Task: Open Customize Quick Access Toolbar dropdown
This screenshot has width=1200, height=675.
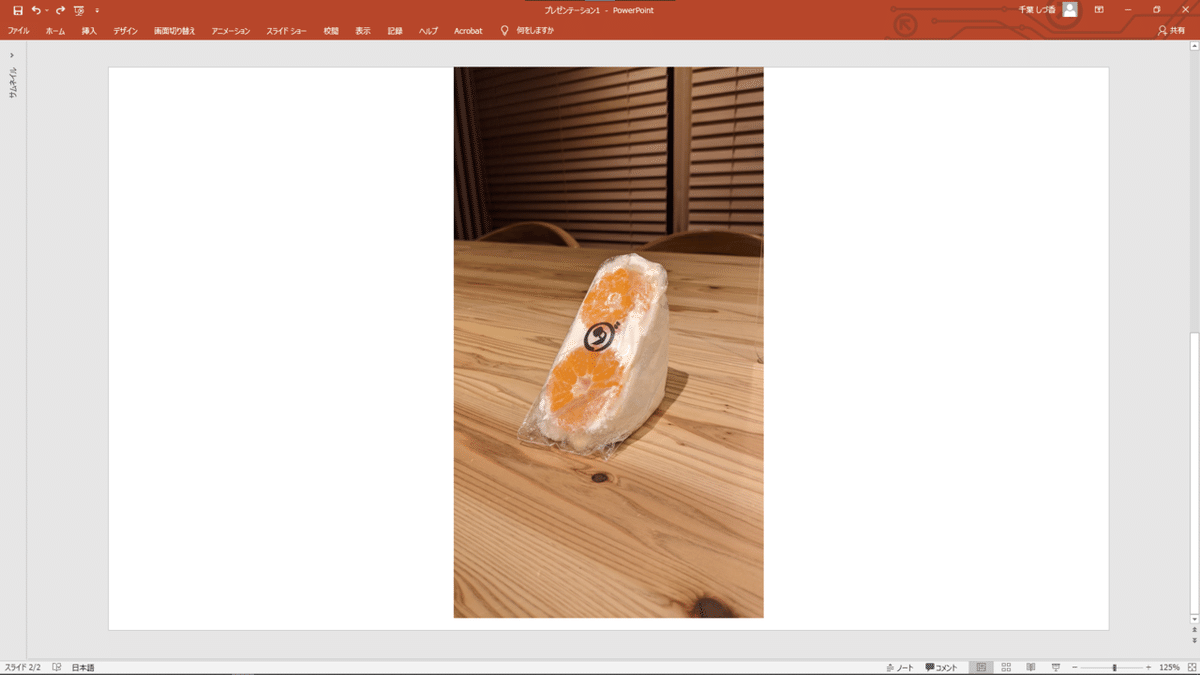Action: (97, 10)
